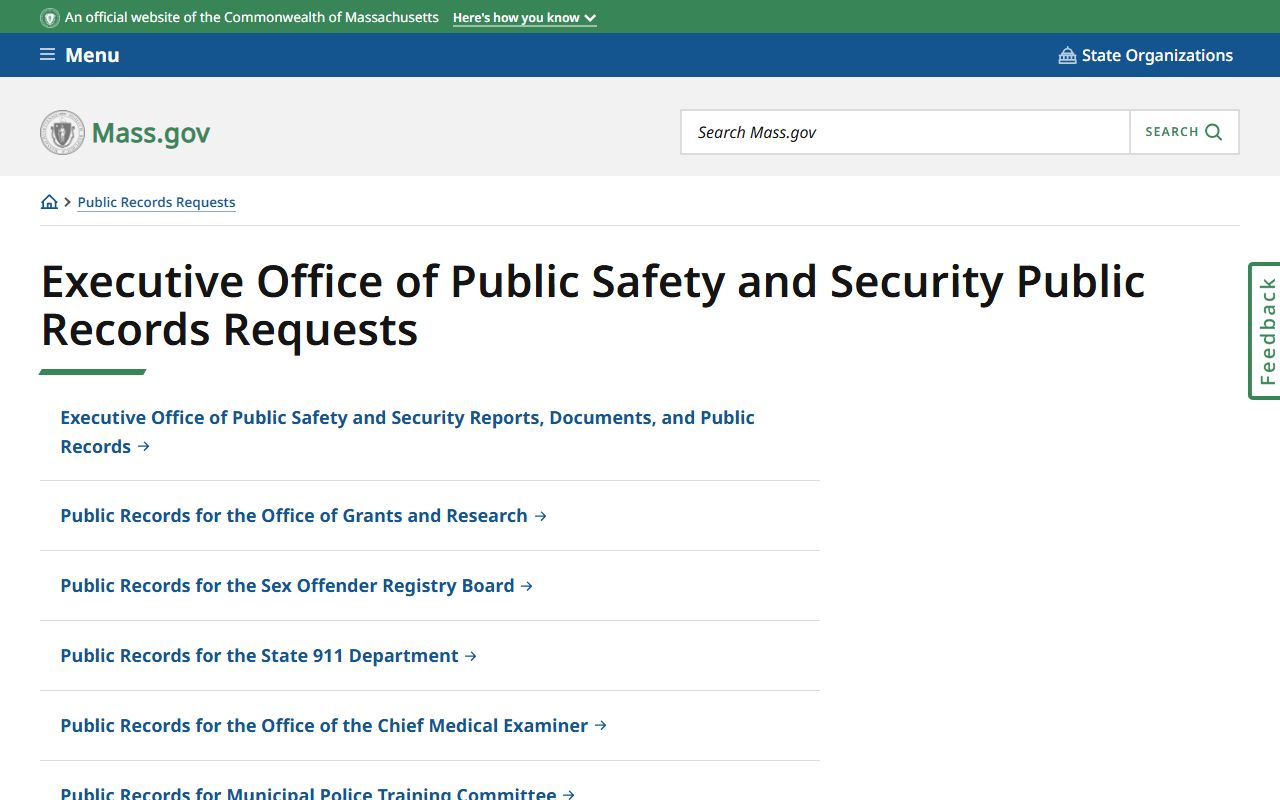The width and height of the screenshot is (1280, 800).
Task: Click the Mass.gov wordmark text
Action: point(151,133)
